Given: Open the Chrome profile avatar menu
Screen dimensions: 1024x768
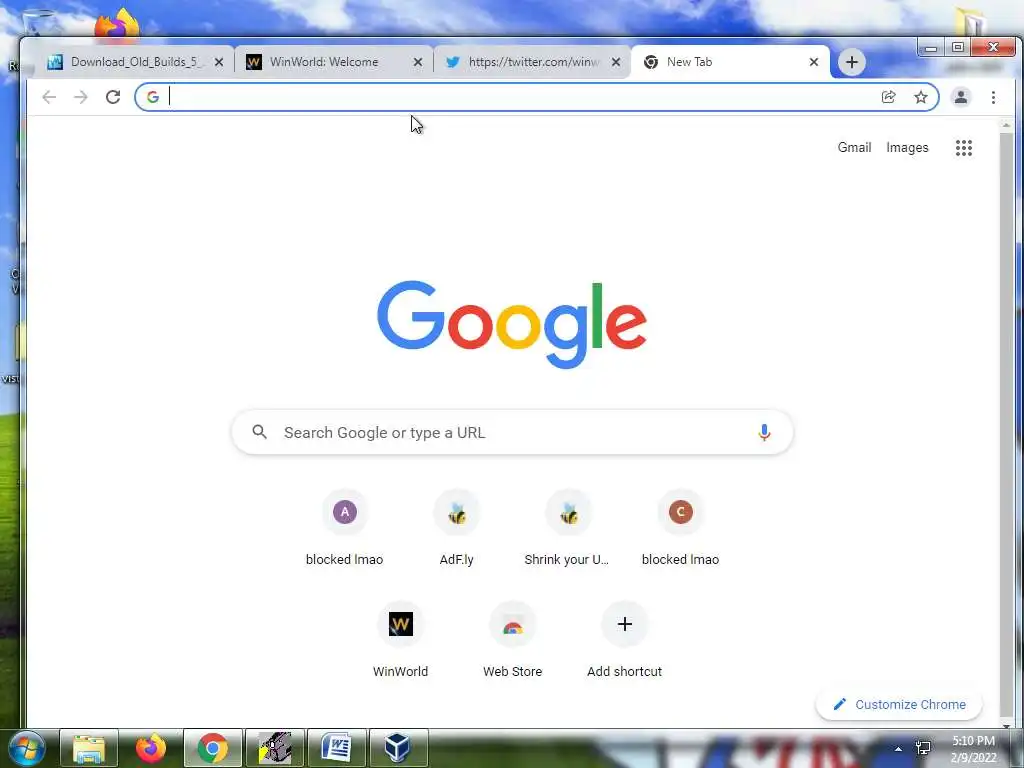Looking at the screenshot, I should point(961,97).
